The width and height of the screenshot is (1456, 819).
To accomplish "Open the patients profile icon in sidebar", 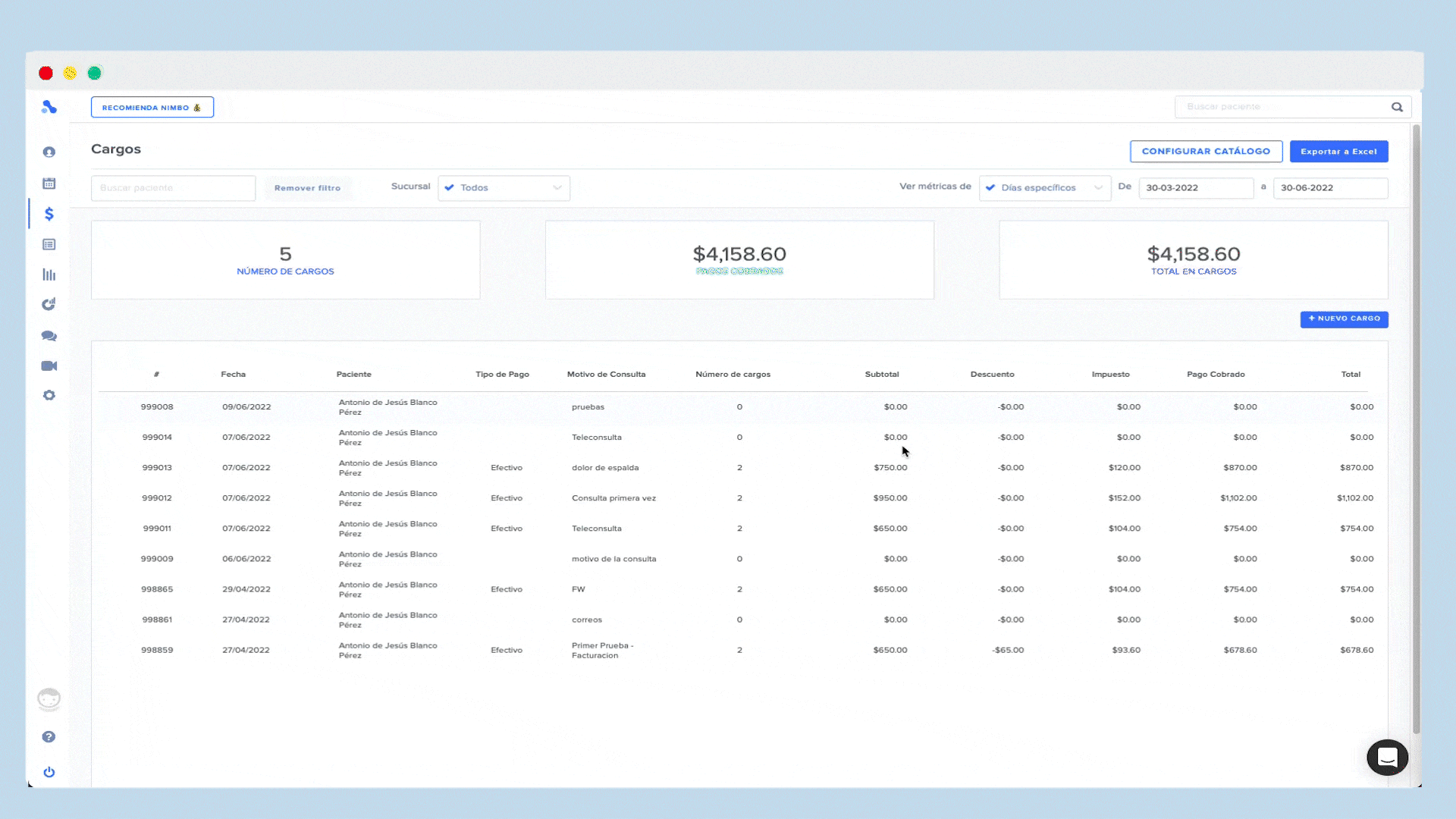I will click(x=49, y=152).
